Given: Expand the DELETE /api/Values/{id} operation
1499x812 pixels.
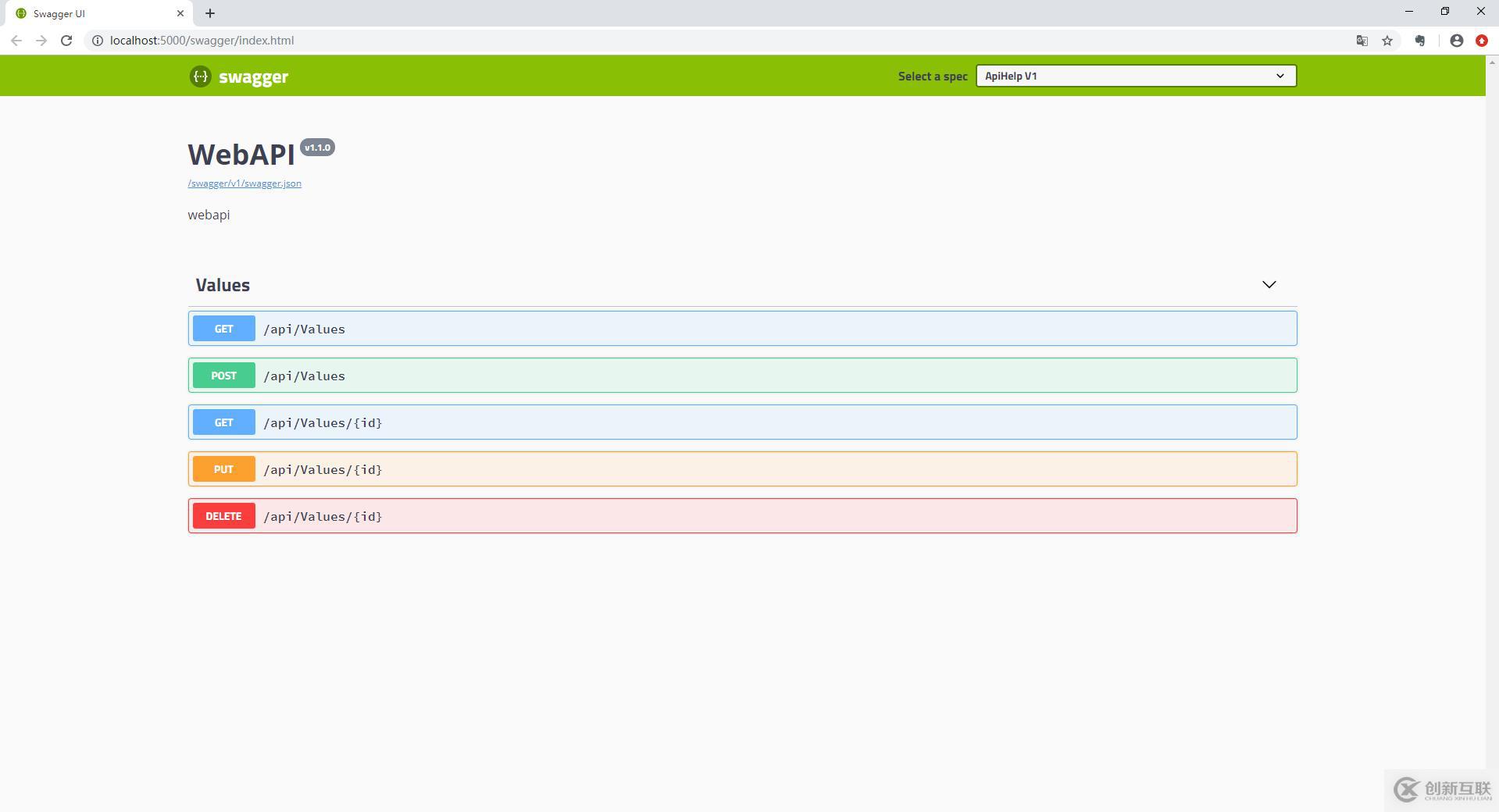Looking at the screenshot, I should click(742, 516).
